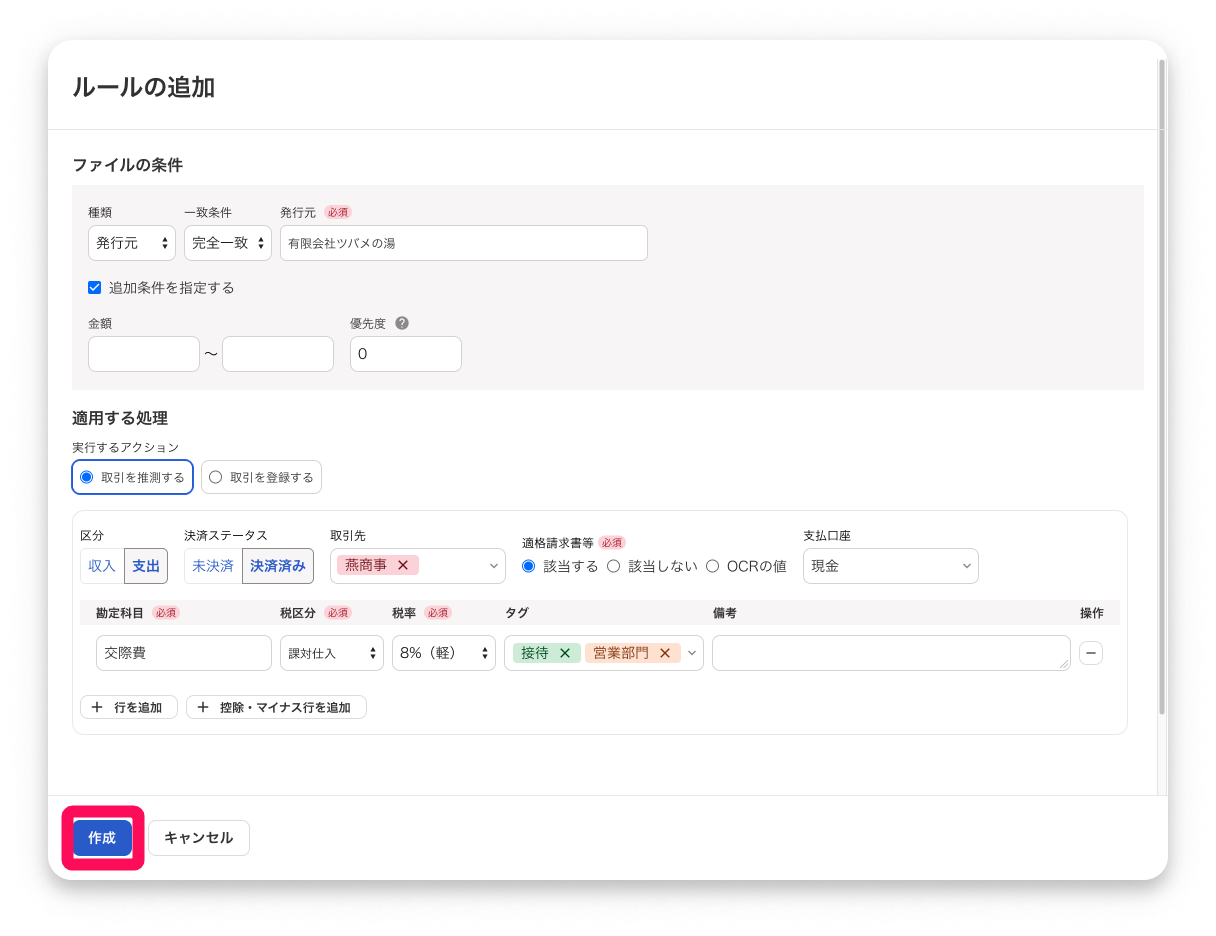1216x936 pixels.
Task: Click the 発行元 text field
Action: 464,243
